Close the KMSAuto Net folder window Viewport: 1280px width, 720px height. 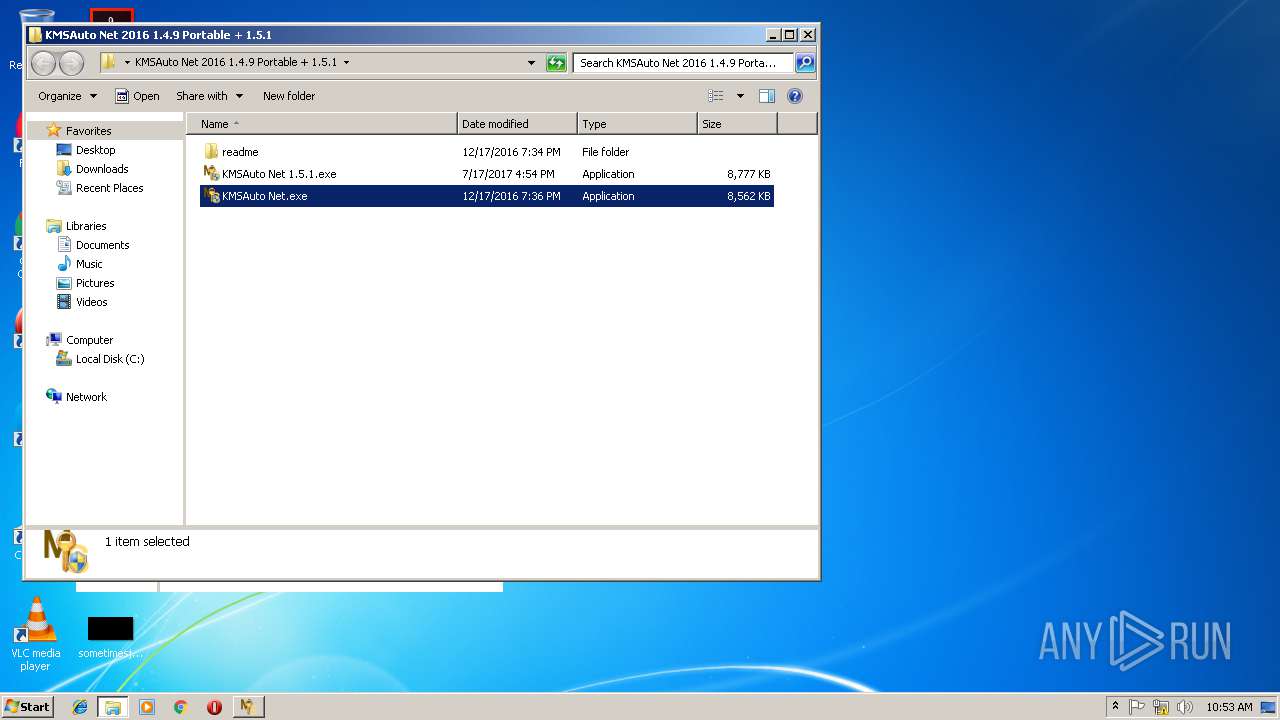tap(807, 34)
